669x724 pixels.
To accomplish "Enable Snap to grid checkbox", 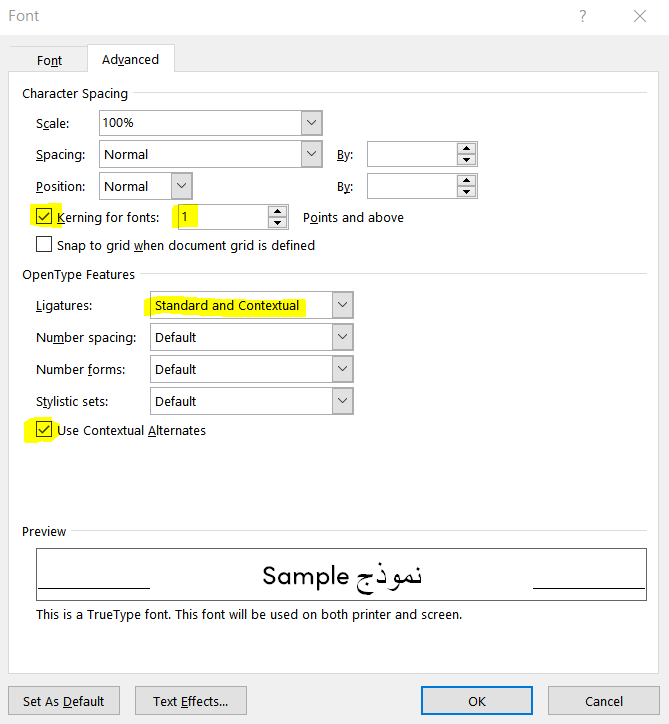I will click(44, 245).
